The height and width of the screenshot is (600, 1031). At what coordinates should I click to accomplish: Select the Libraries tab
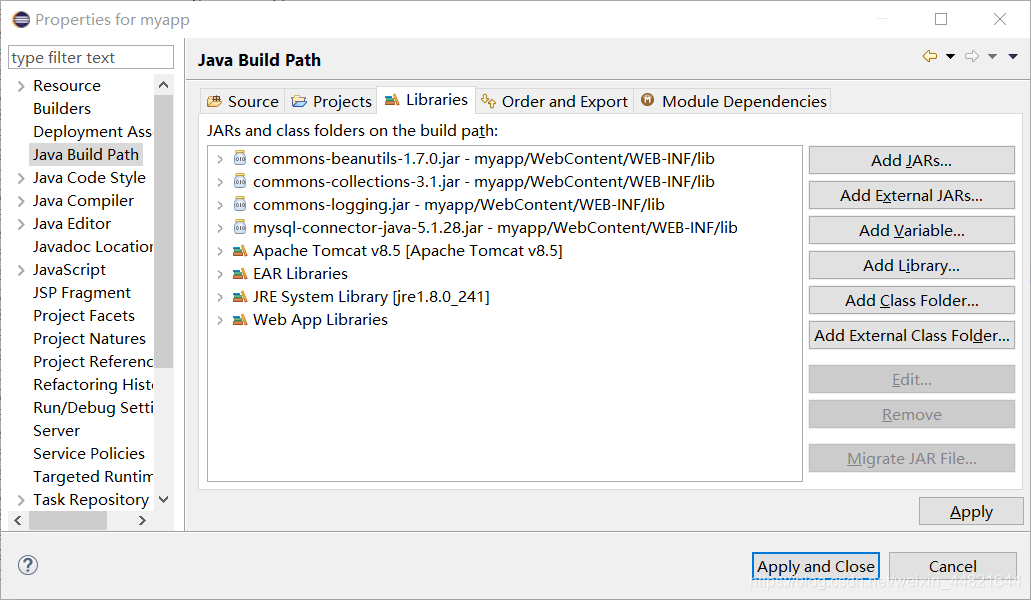(x=426, y=100)
